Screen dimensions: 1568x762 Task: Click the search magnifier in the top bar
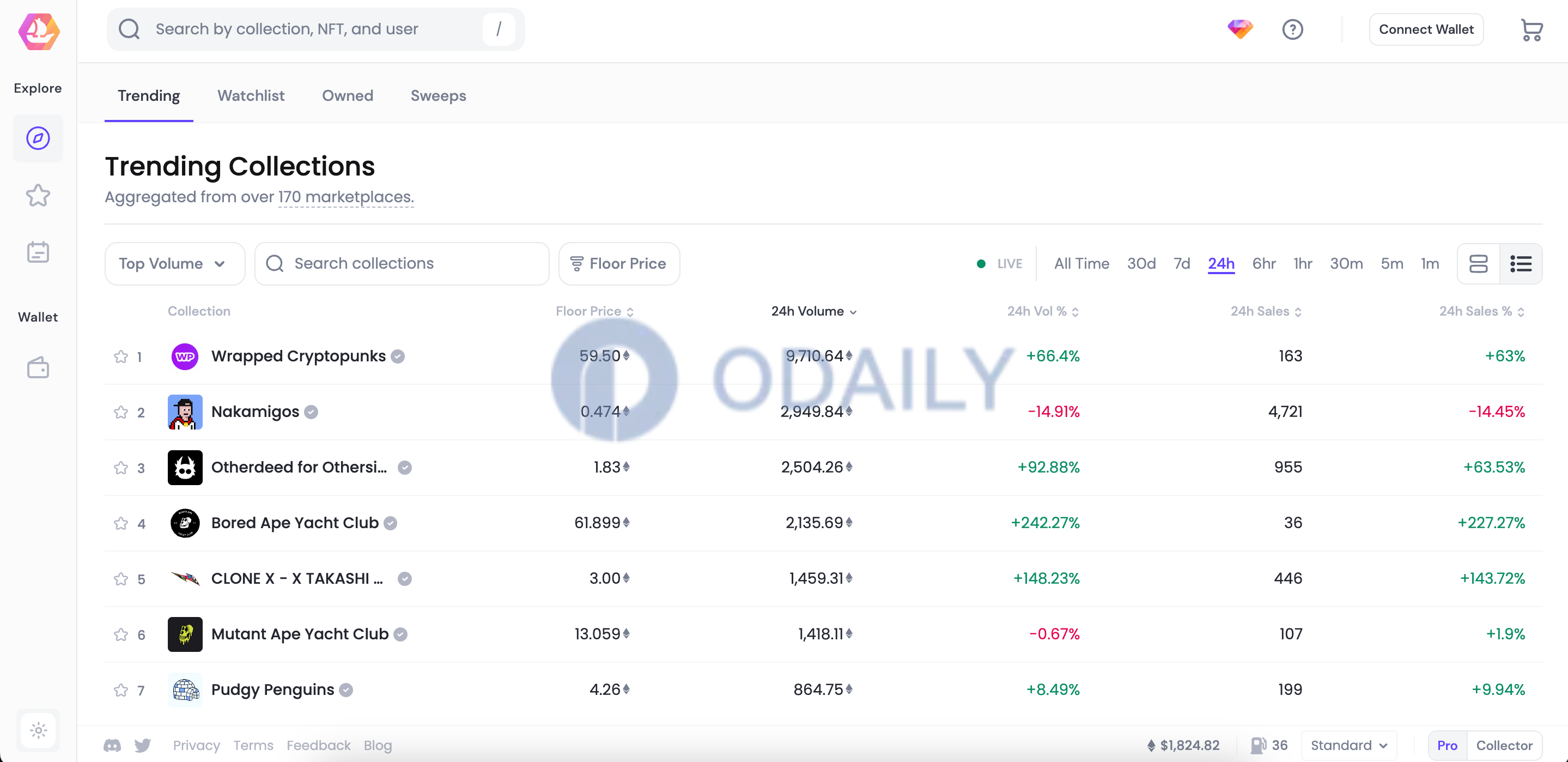pyautogui.click(x=129, y=29)
